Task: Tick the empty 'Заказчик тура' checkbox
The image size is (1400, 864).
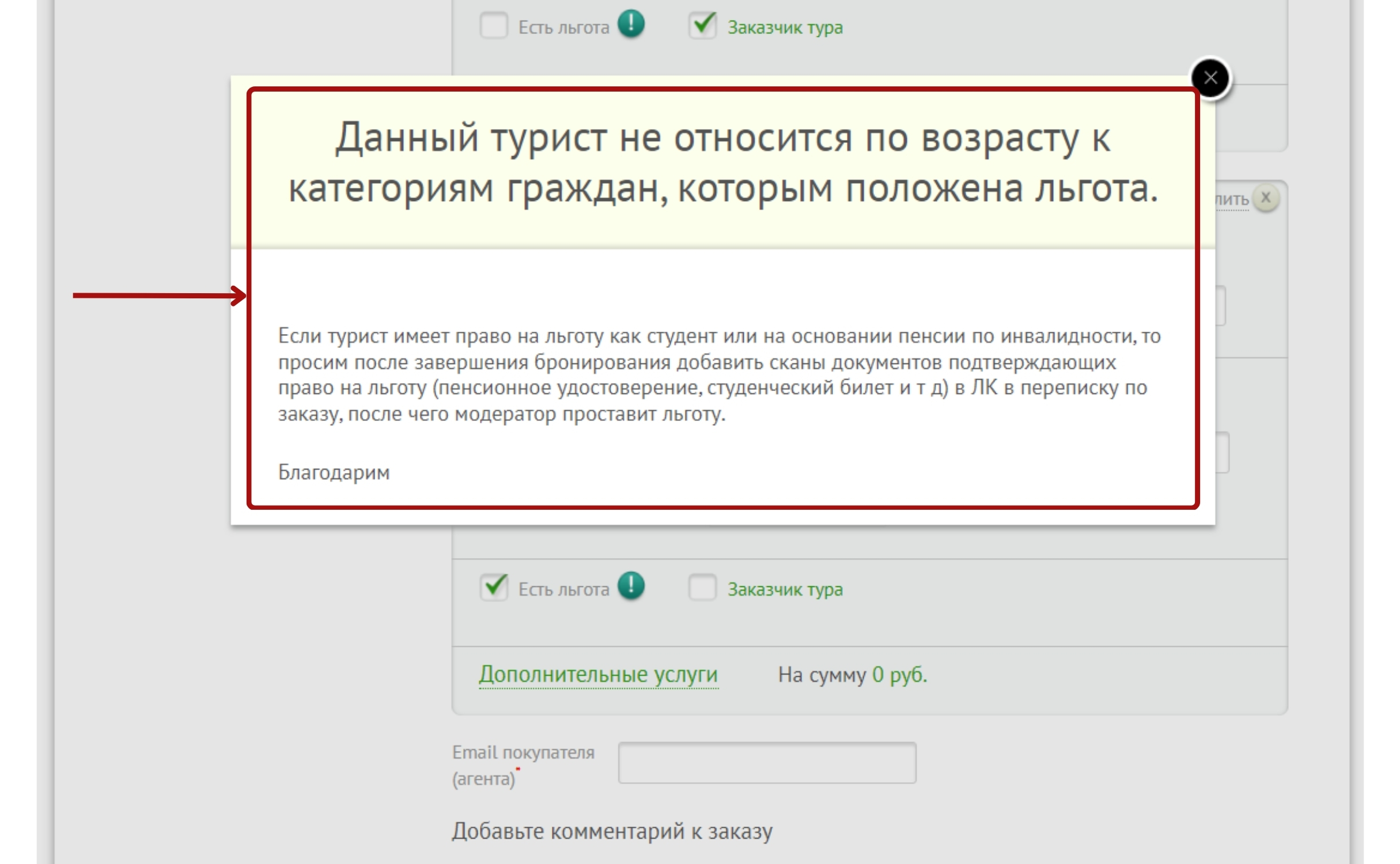Action: click(x=702, y=588)
